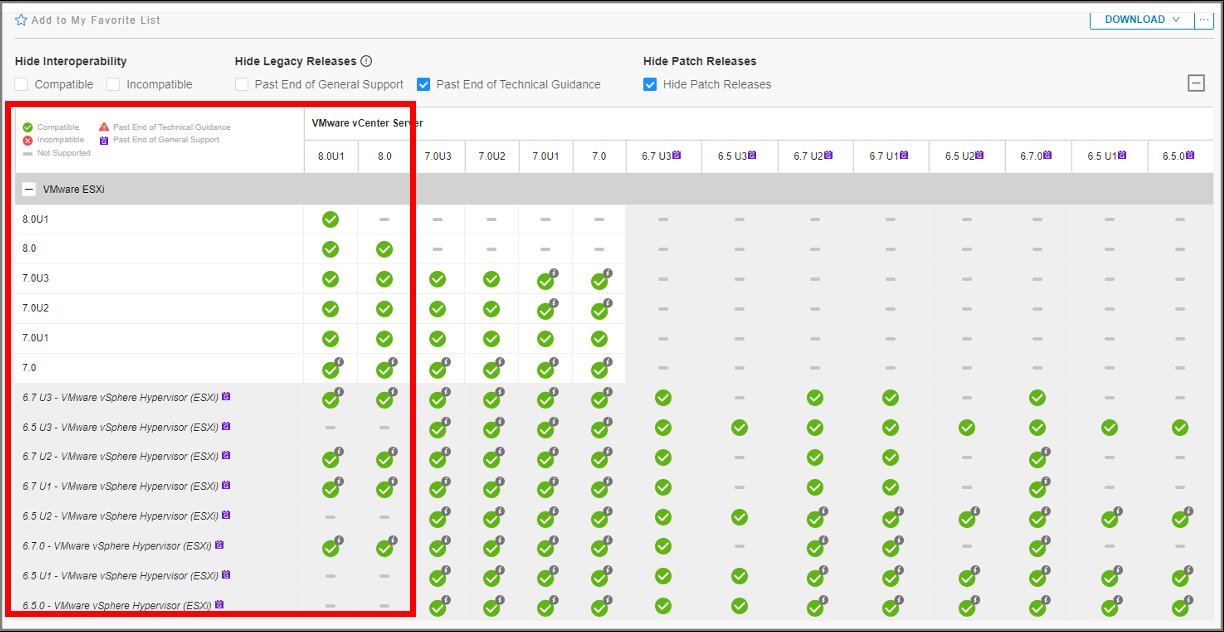Click the Add to My Favorite List link
The height and width of the screenshot is (632, 1224).
pyautogui.click(x=94, y=19)
